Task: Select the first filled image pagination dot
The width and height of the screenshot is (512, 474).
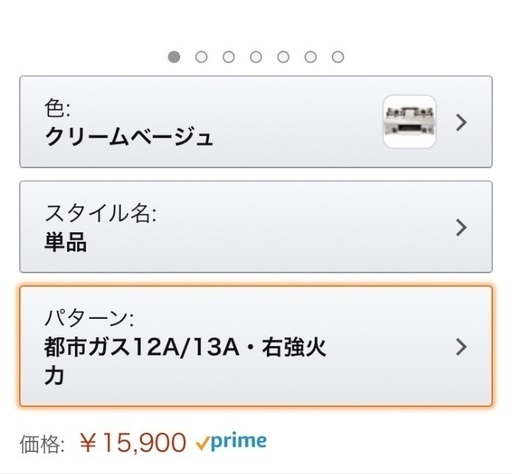Action: pyautogui.click(x=174, y=57)
